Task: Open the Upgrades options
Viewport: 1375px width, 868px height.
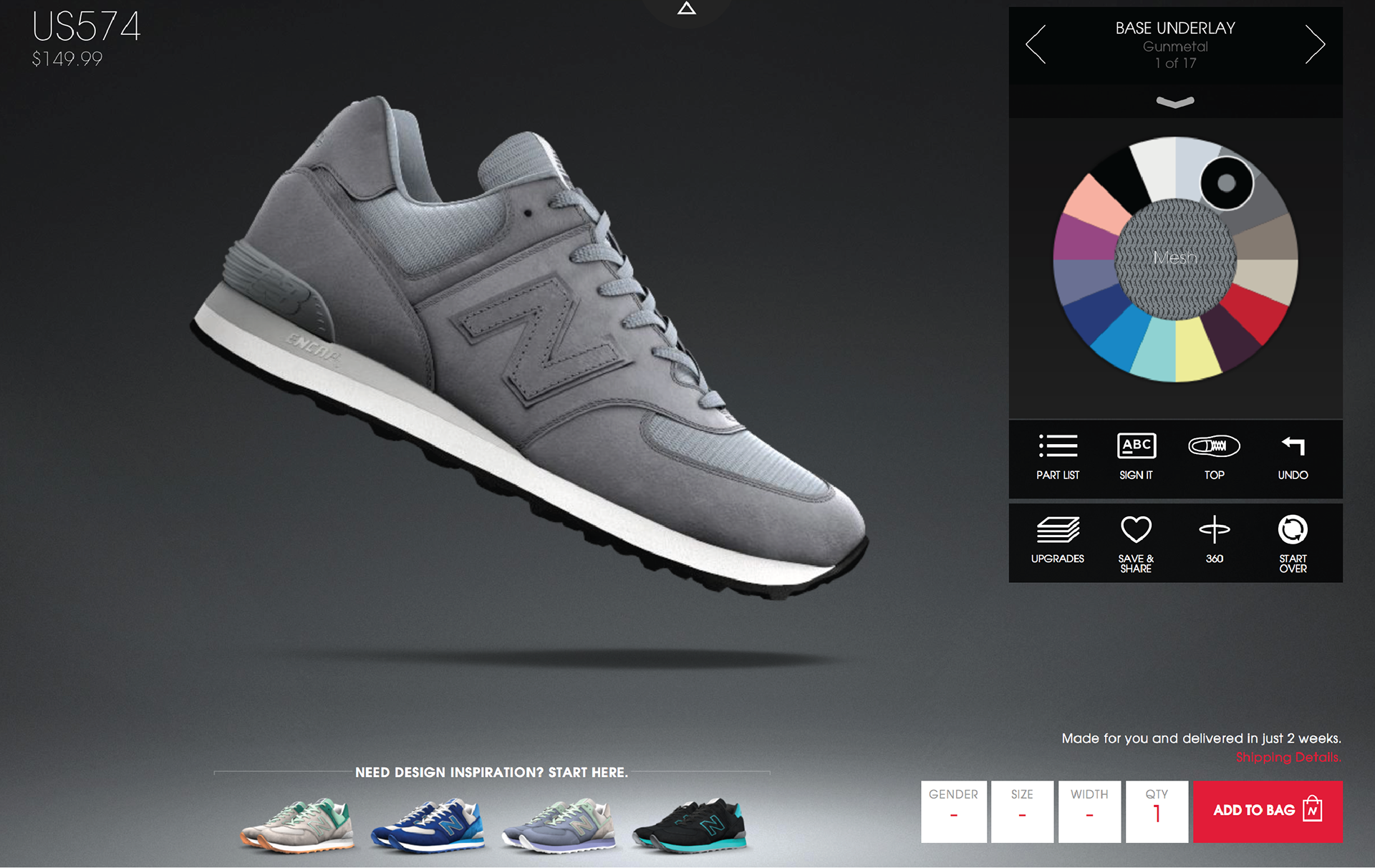Action: [1058, 540]
